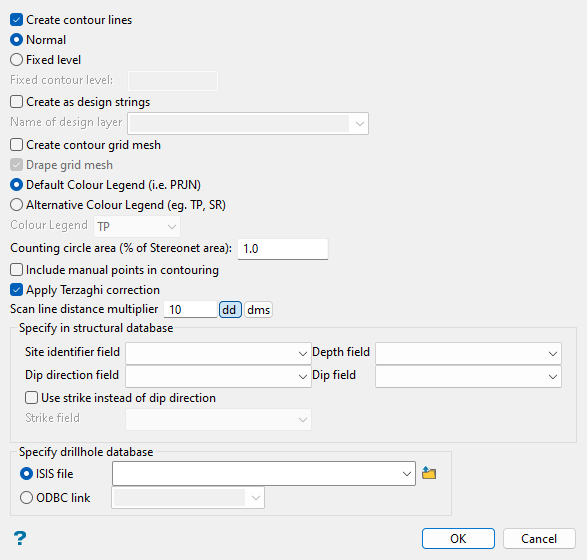587x560 pixels.
Task: Disable Apply Terzaghi correction
Action: pos(16,290)
